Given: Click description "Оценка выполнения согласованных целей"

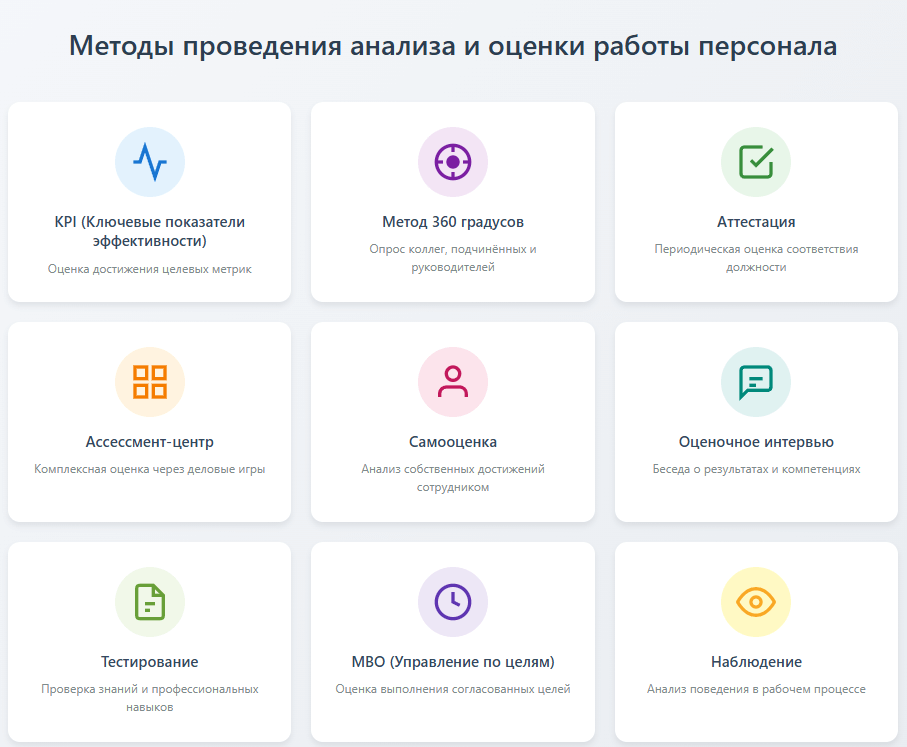Looking at the screenshot, I should [x=453, y=689].
